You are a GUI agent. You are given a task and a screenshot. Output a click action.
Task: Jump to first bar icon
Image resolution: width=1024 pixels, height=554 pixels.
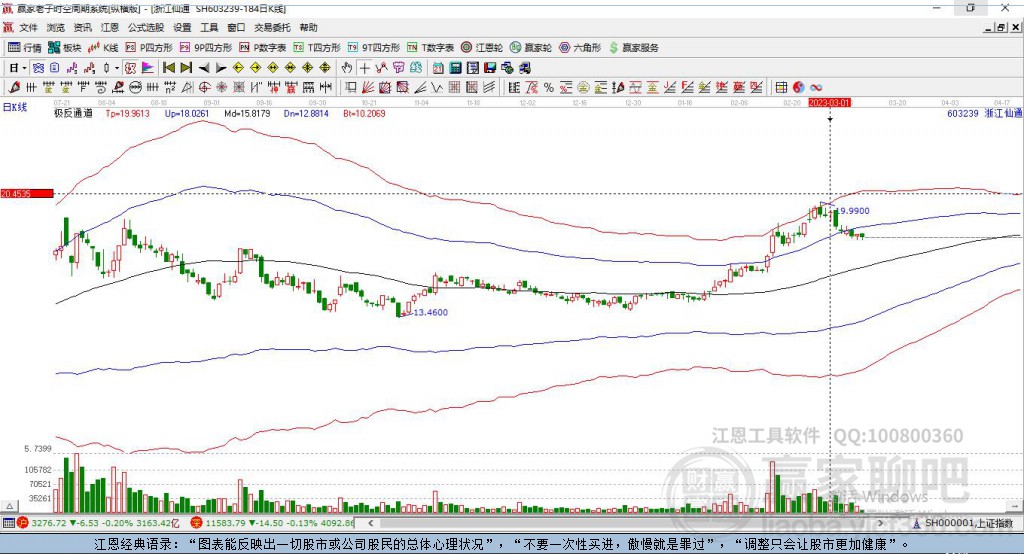click(x=168, y=68)
